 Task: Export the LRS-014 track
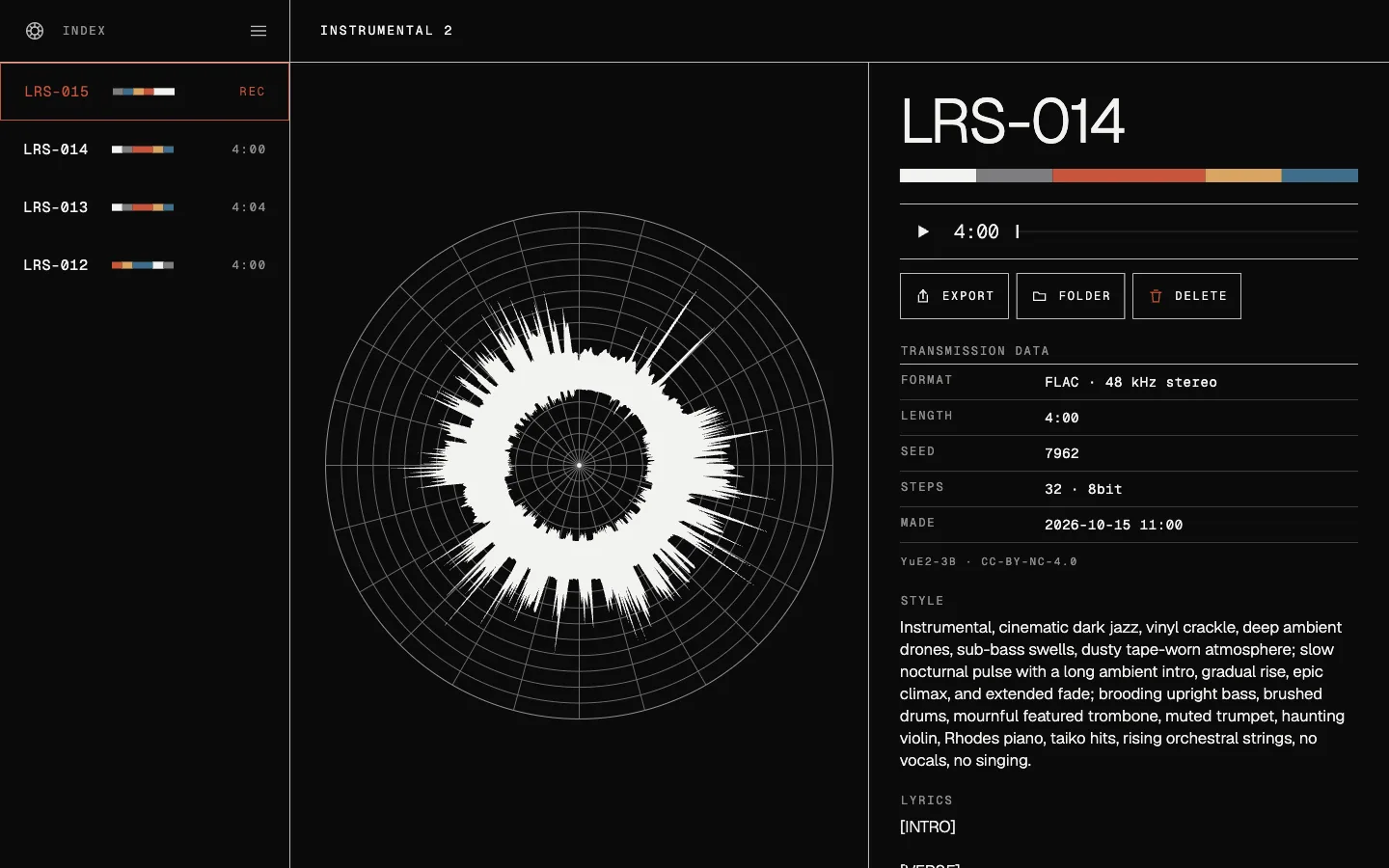tap(954, 296)
